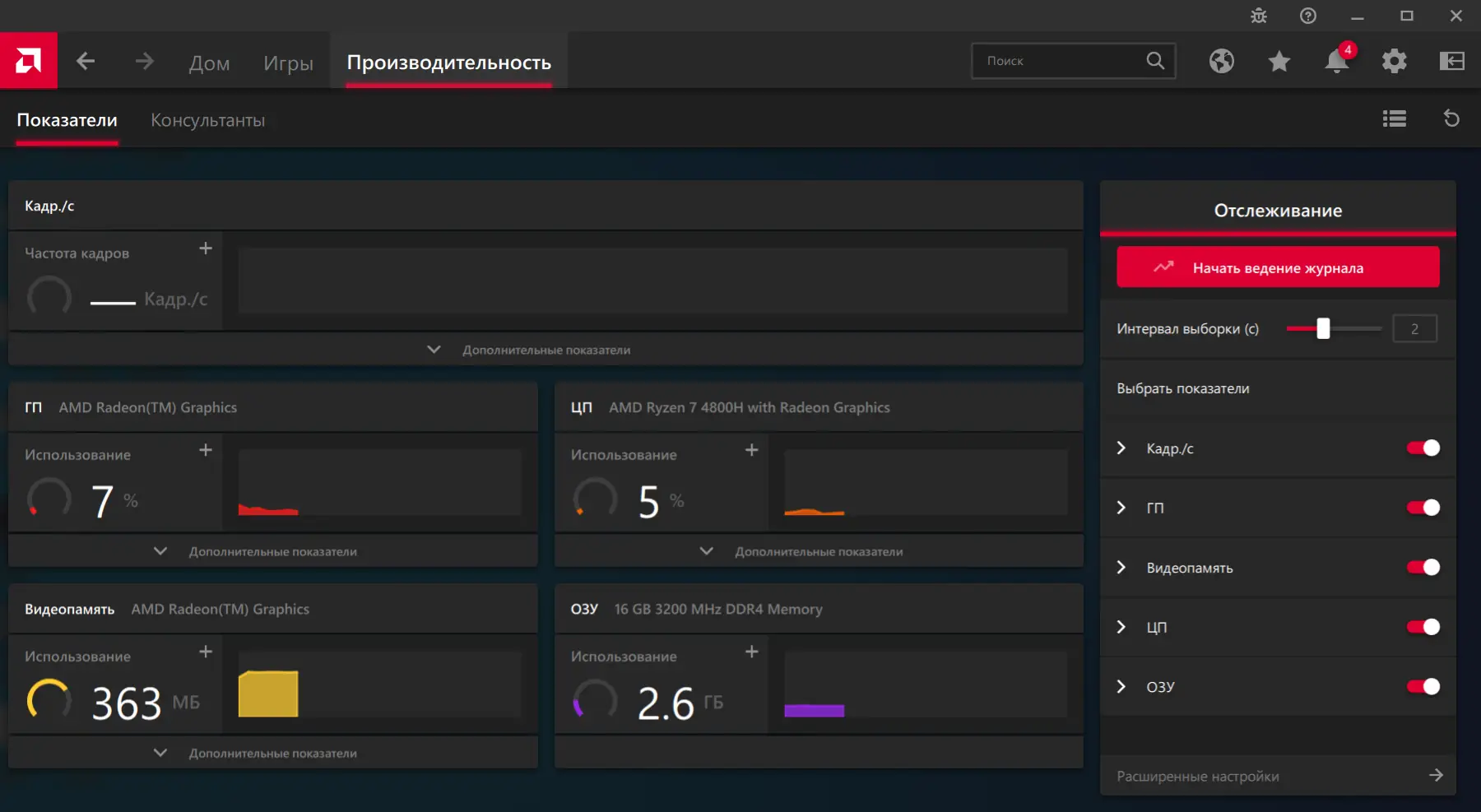The width and height of the screenshot is (1481, 812).
Task: Open favorites star icon
Action: click(x=1279, y=61)
